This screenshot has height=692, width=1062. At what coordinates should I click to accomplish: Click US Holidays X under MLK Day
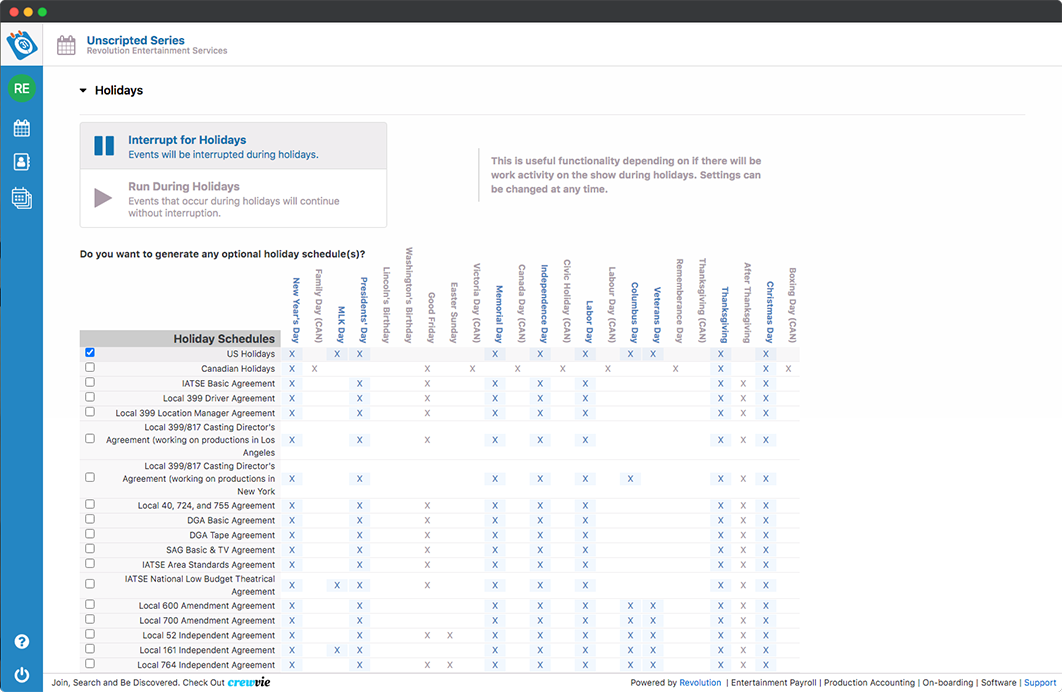click(x=337, y=353)
